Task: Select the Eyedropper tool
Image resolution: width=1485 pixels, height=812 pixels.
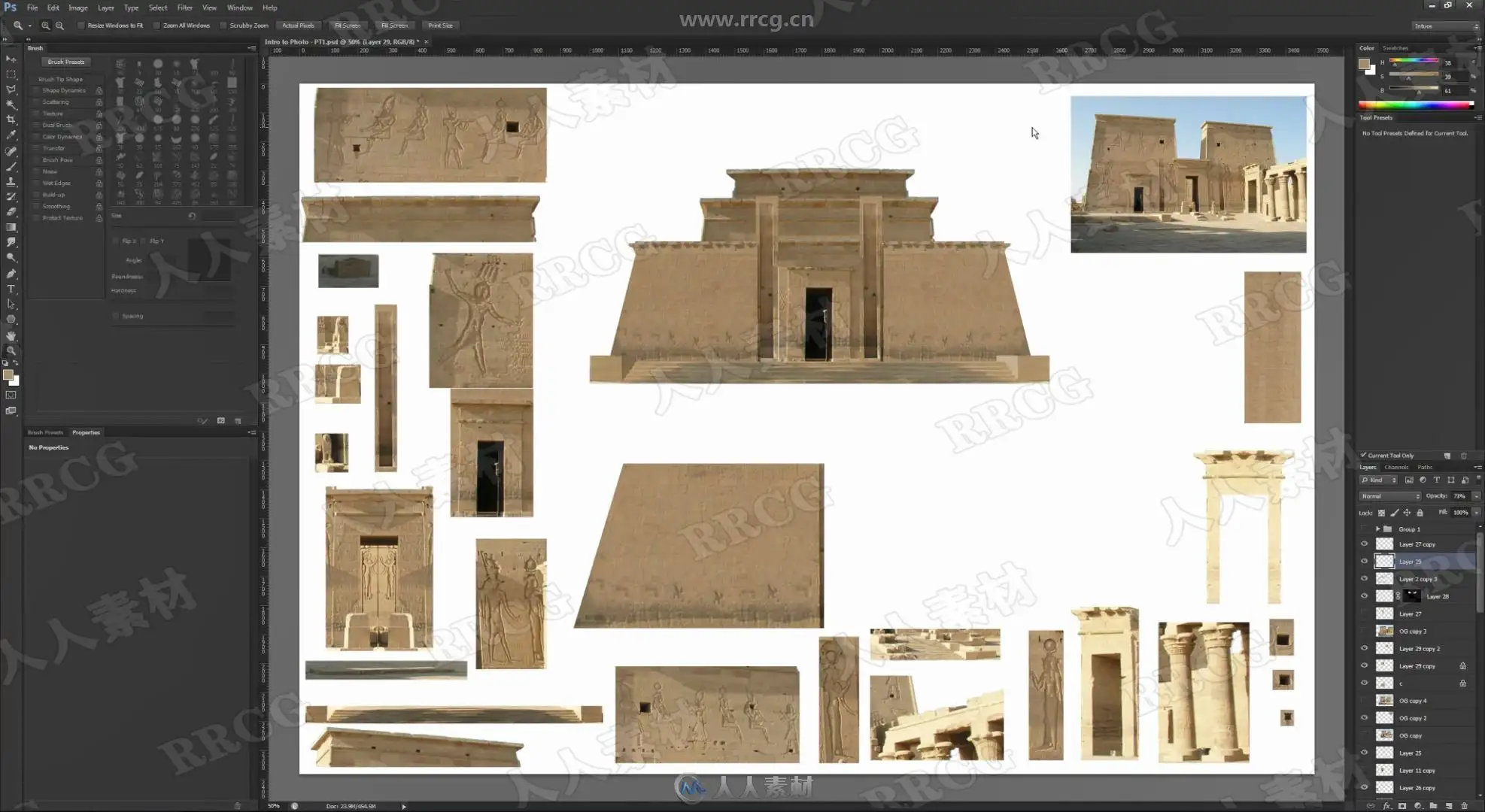Action: pos(11,135)
